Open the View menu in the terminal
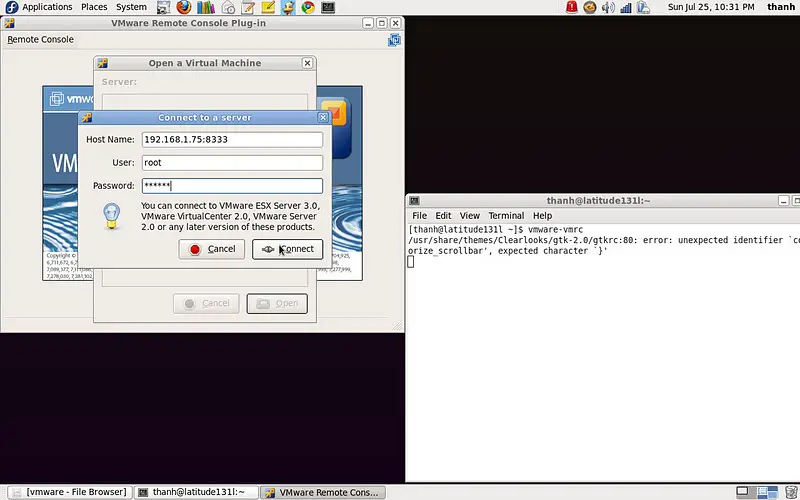 pos(469,216)
